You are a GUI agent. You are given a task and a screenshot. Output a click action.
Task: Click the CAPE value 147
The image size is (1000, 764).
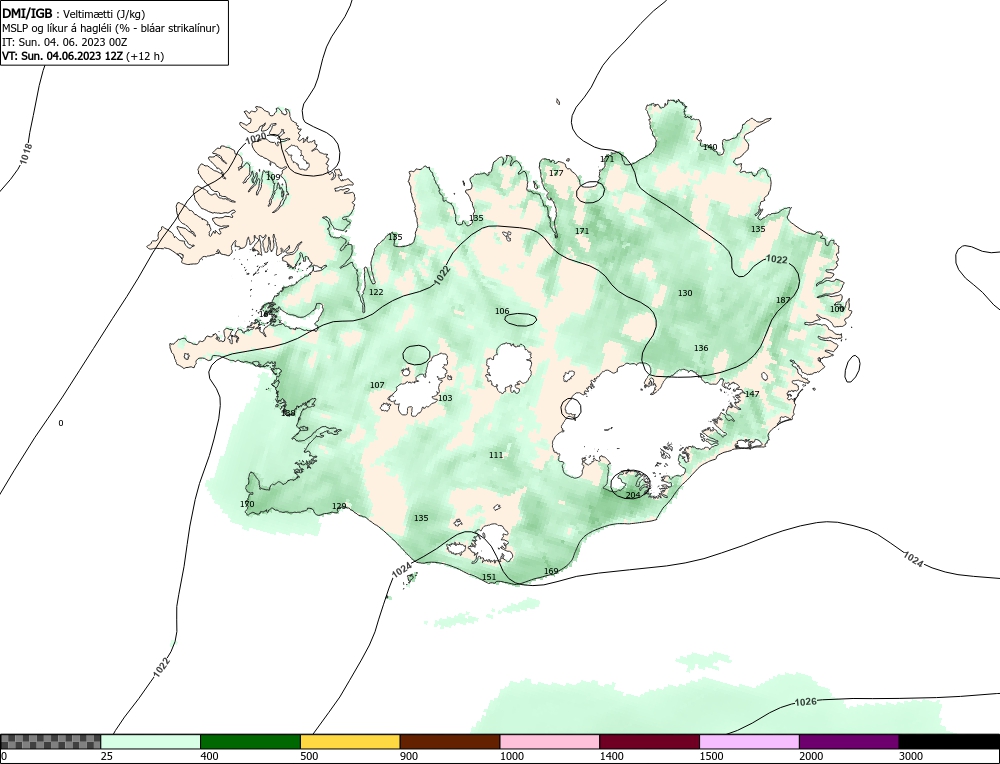pyautogui.click(x=752, y=393)
